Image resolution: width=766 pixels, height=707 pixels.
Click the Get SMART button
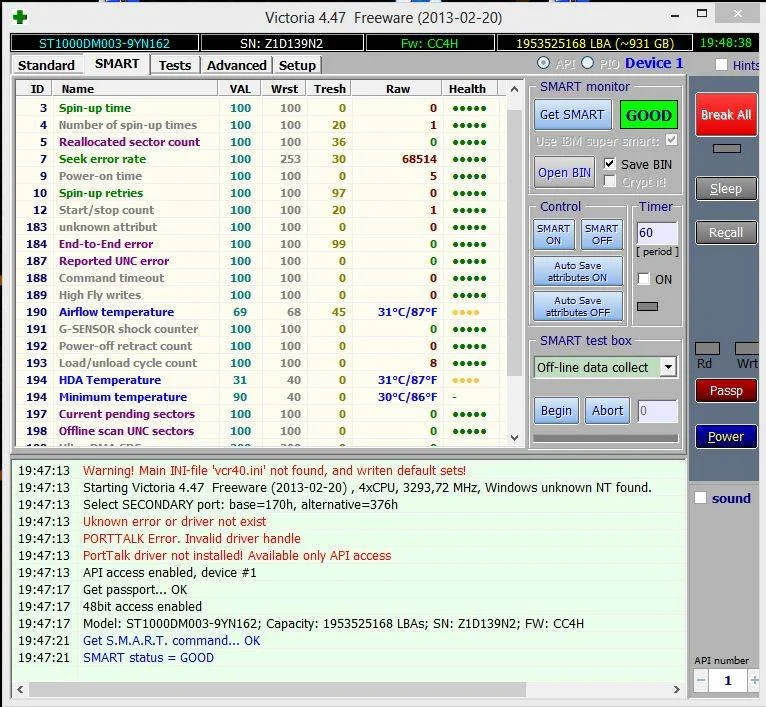(x=572, y=114)
